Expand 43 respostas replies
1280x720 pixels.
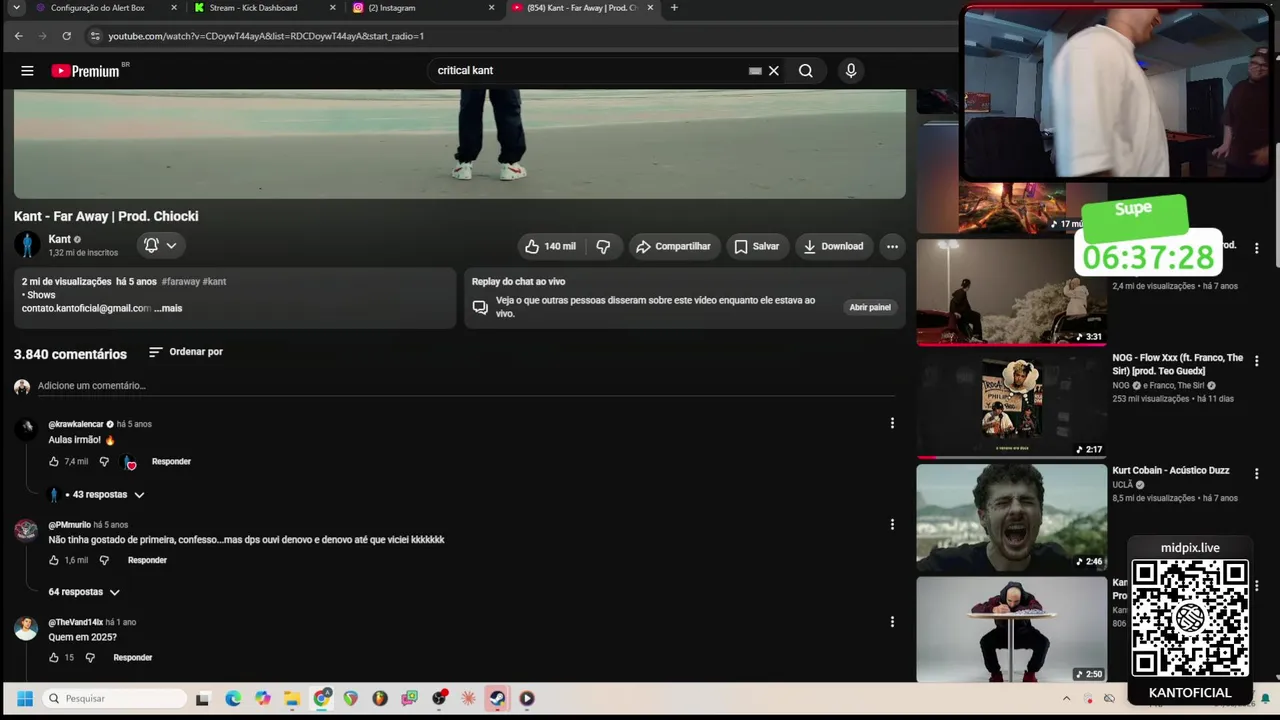[98, 494]
